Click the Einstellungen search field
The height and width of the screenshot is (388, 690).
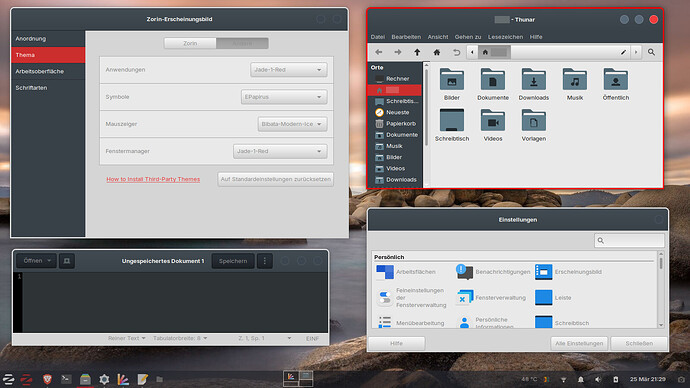click(x=629, y=241)
